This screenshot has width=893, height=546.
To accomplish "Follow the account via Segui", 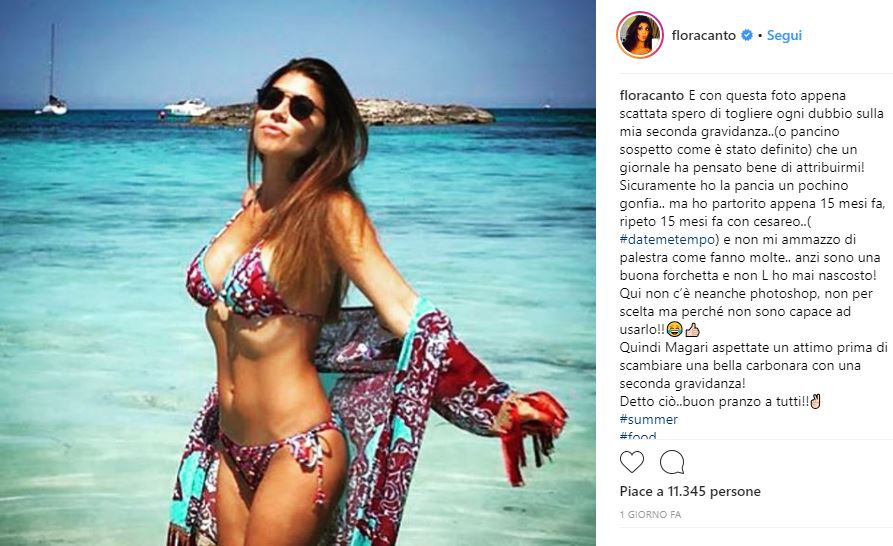I will (784, 35).
